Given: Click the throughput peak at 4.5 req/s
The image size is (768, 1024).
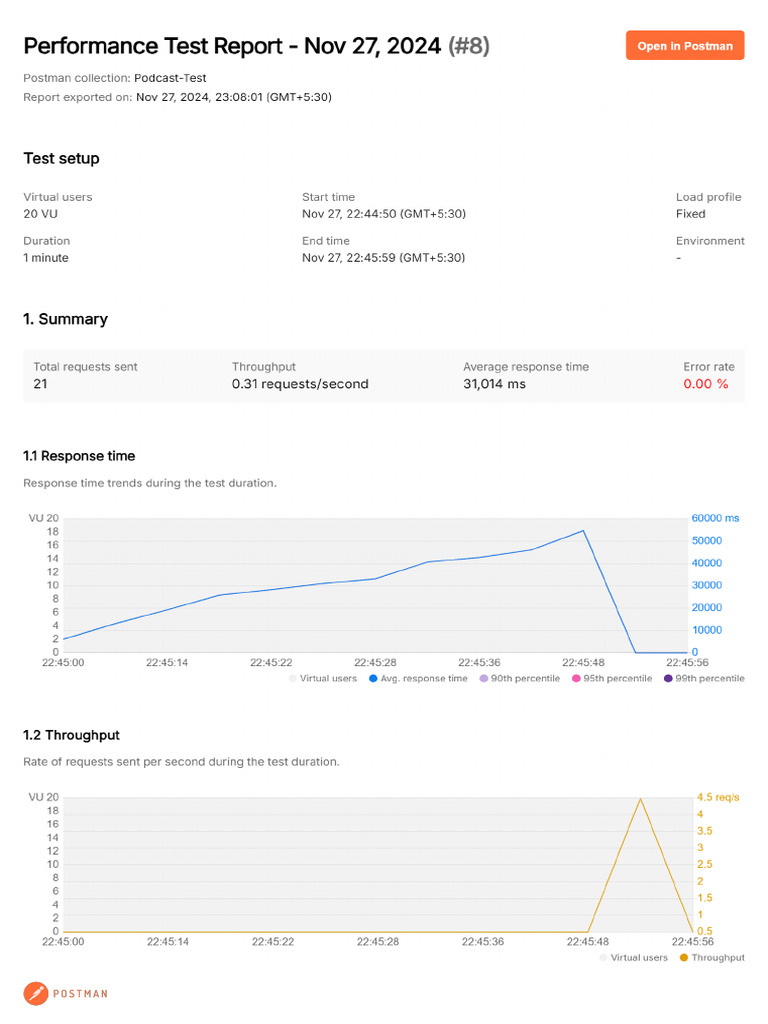Looking at the screenshot, I should [640, 799].
